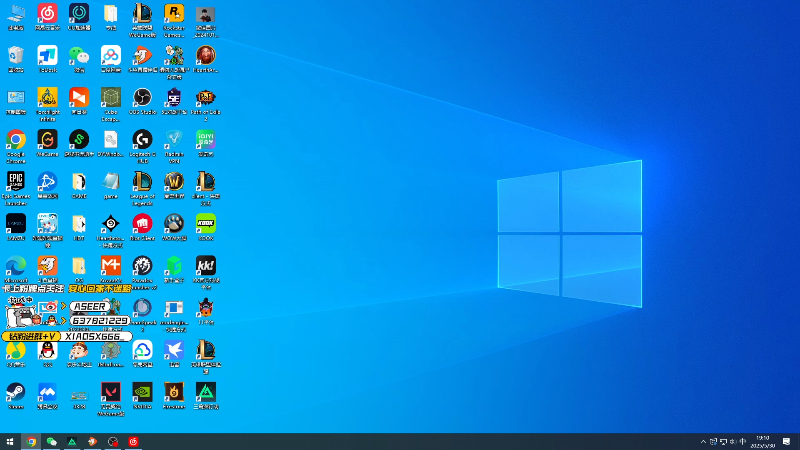Select the Google Chrome desktop shortcut

[x=16, y=146]
